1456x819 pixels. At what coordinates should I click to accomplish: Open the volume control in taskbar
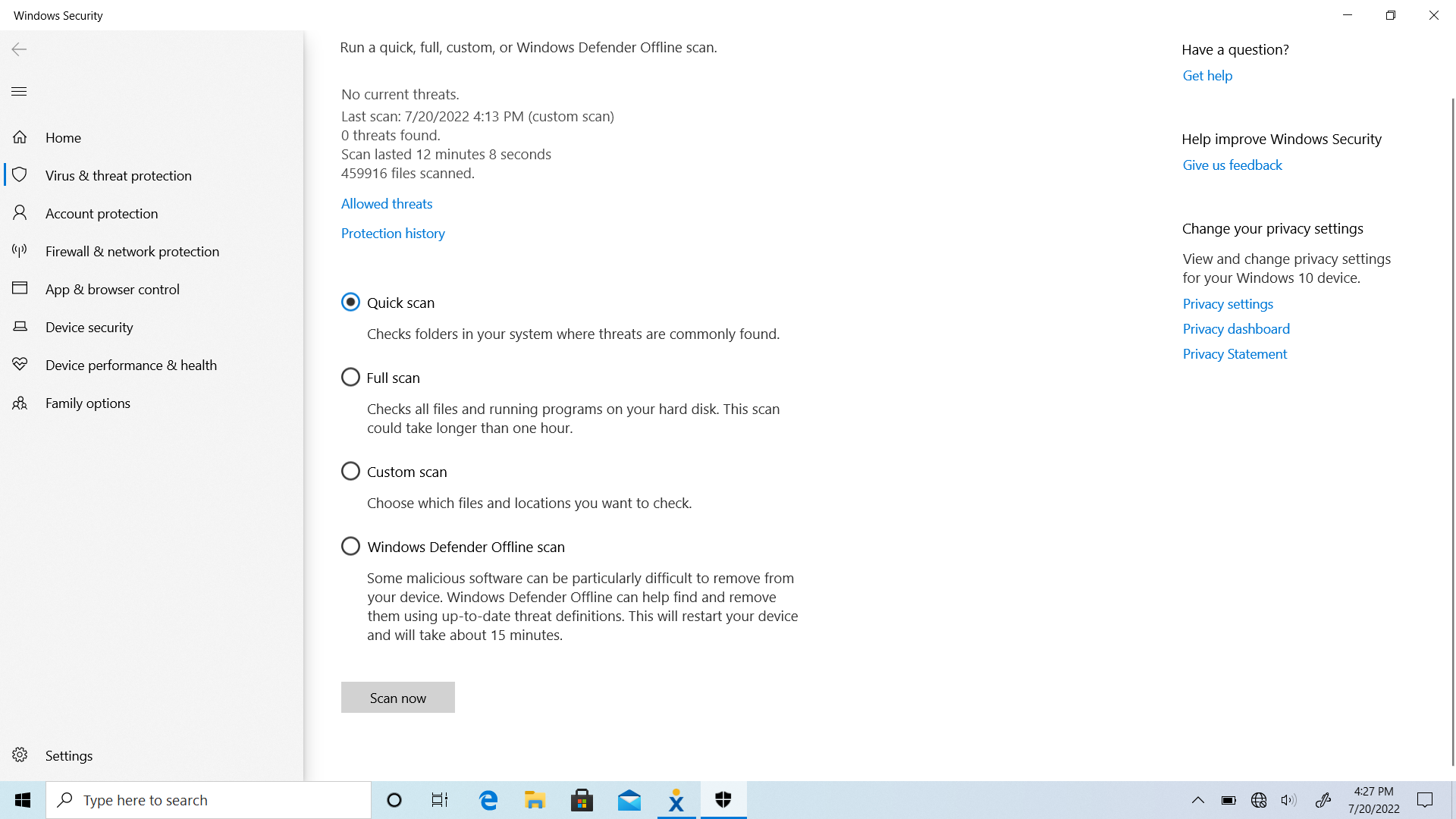(1288, 800)
